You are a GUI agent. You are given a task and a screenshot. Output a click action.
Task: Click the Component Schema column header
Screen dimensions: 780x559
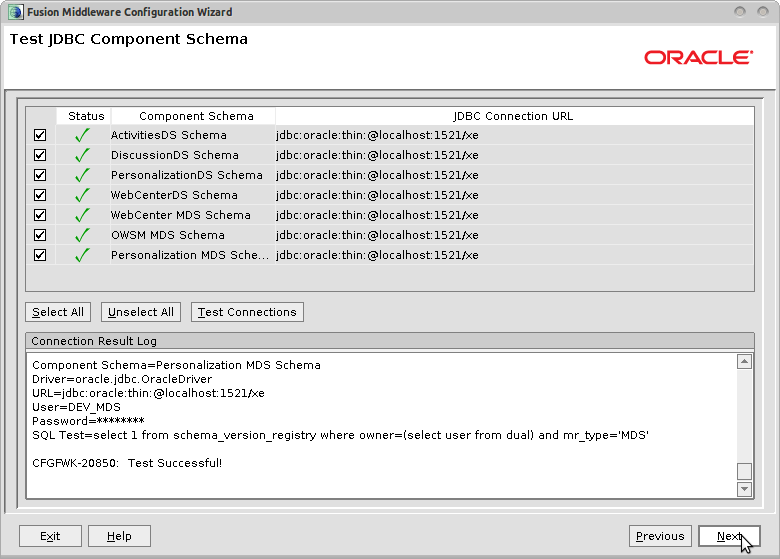[x=194, y=116]
